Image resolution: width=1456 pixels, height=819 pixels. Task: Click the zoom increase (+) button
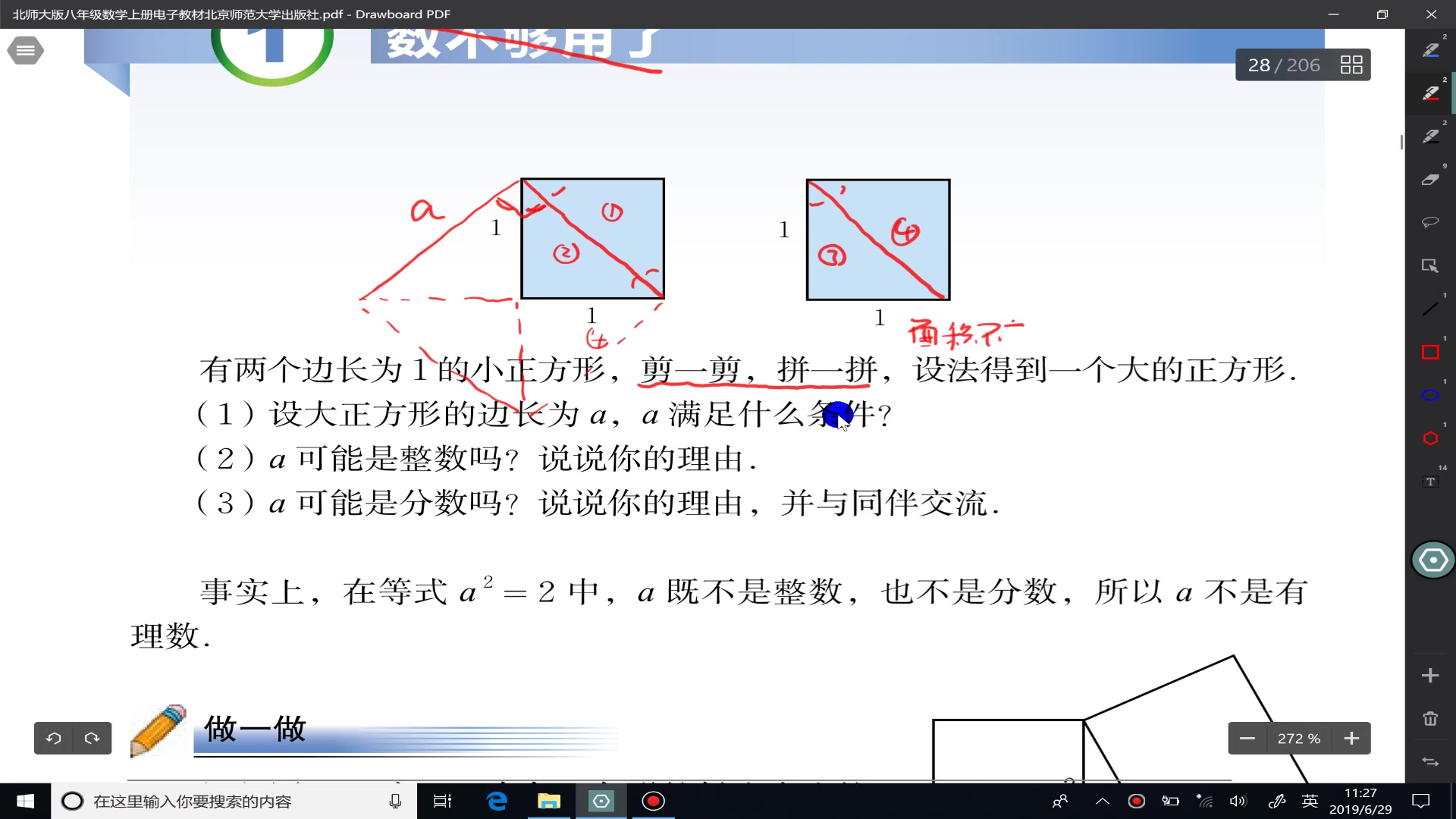pos(1352,738)
